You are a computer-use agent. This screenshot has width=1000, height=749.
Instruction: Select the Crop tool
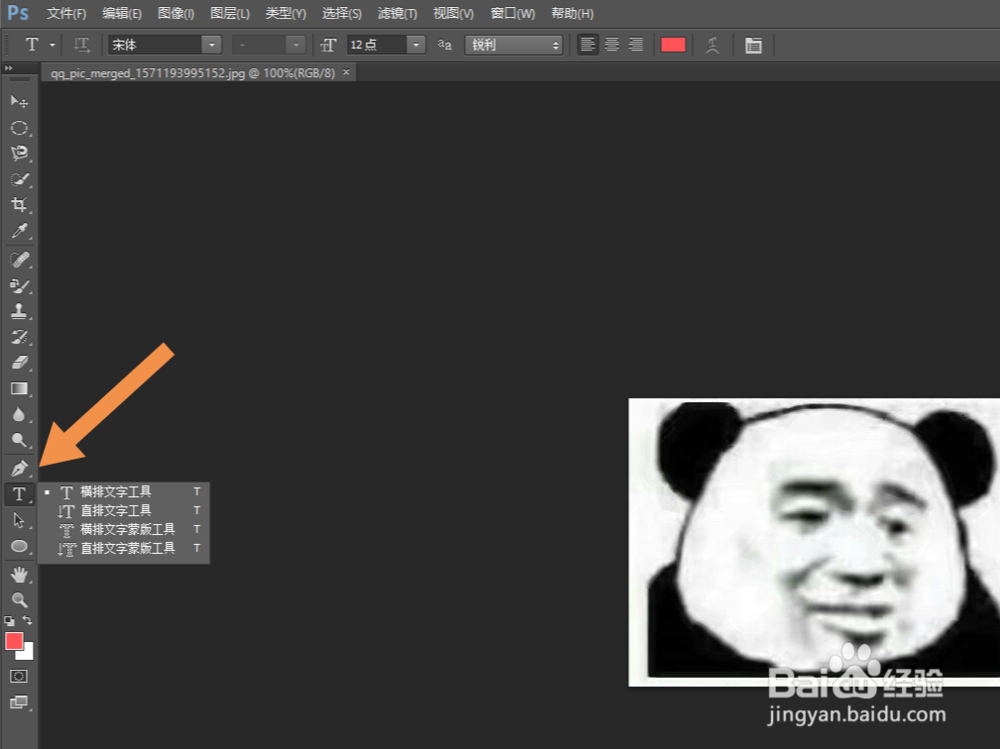click(19, 205)
